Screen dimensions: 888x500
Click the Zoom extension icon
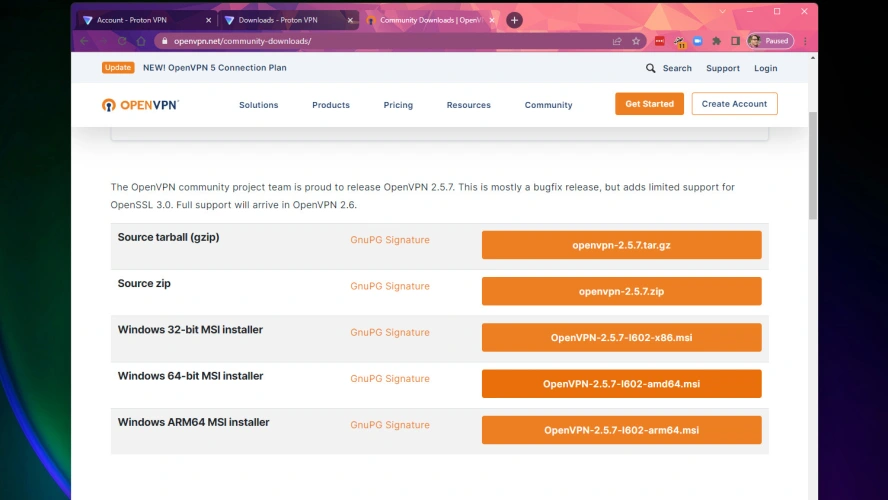pyautogui.click(x=698, y=41)
